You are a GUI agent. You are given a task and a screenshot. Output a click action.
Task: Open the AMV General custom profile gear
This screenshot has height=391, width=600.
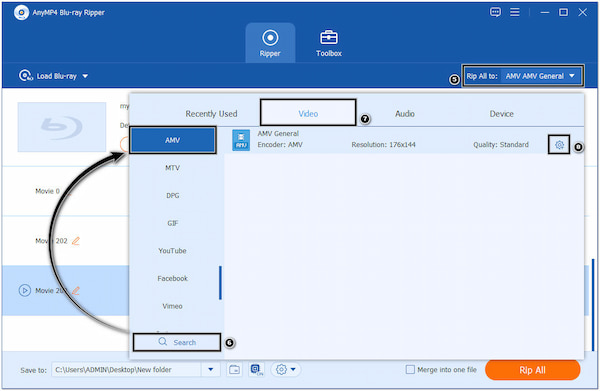[x=559, y=145]
